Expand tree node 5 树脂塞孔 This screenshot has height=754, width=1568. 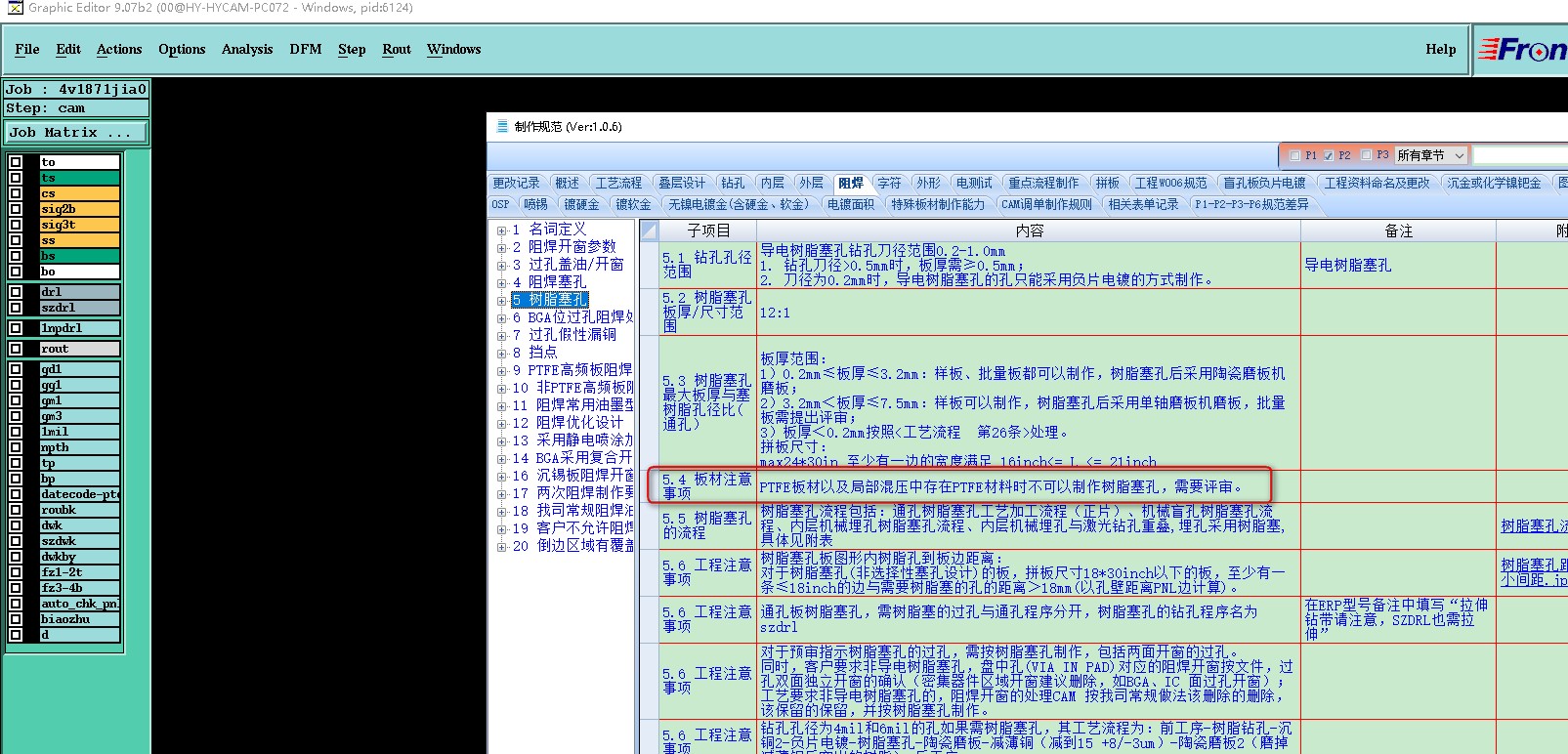click(502, 301)
